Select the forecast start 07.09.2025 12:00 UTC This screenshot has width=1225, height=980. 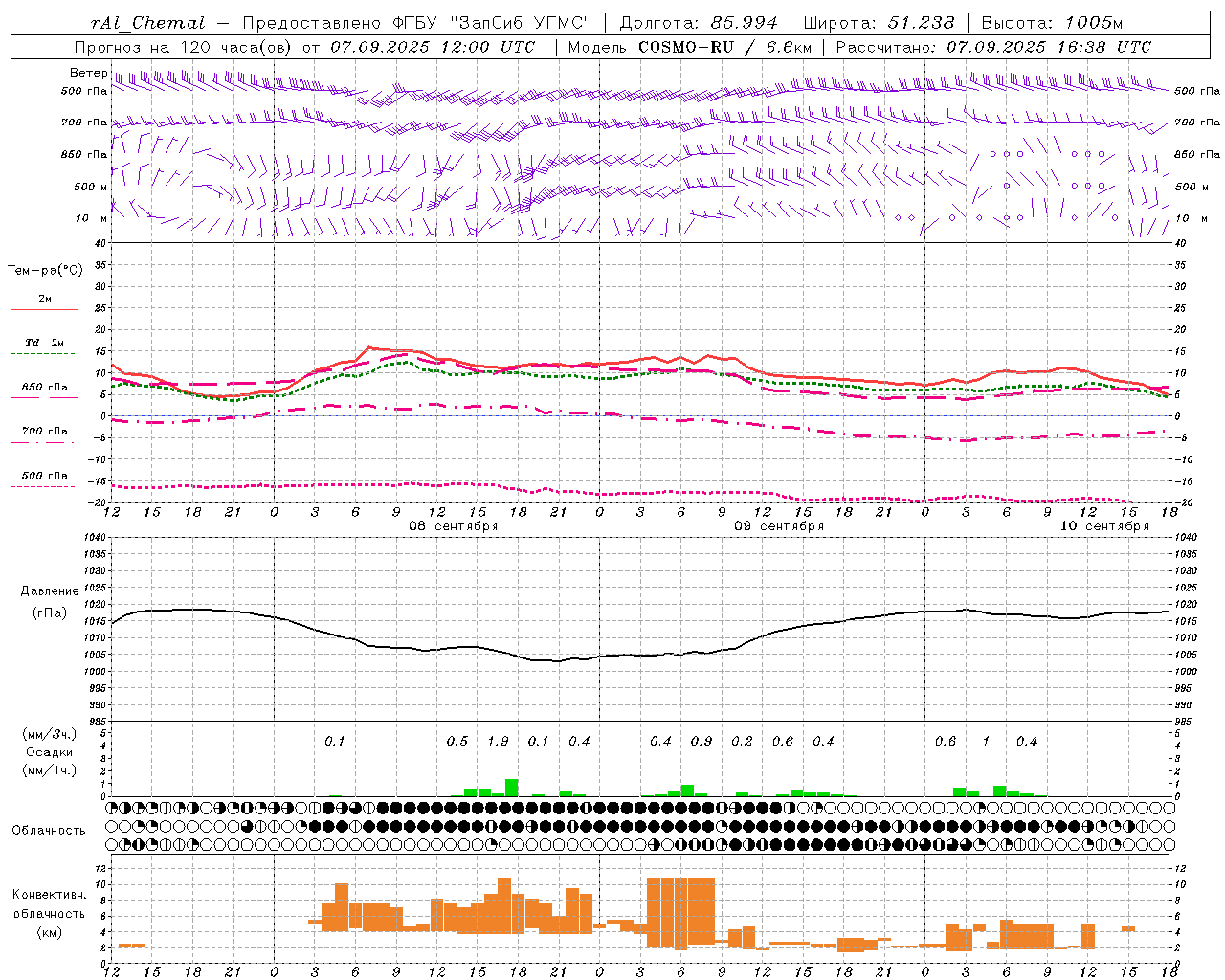pos(433,47)
